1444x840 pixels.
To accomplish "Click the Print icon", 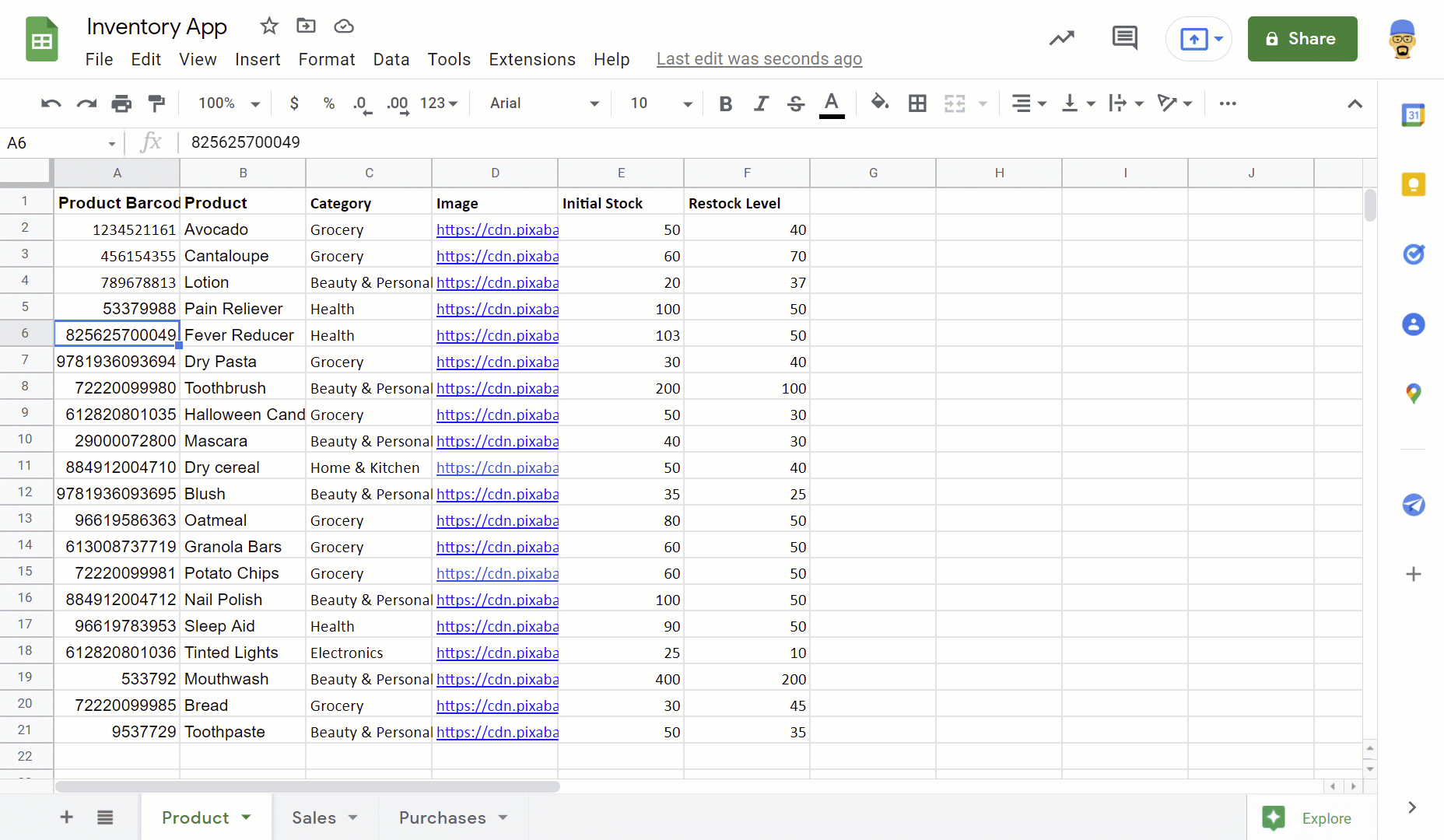I will pyautogui.click(x=121, y=103).
